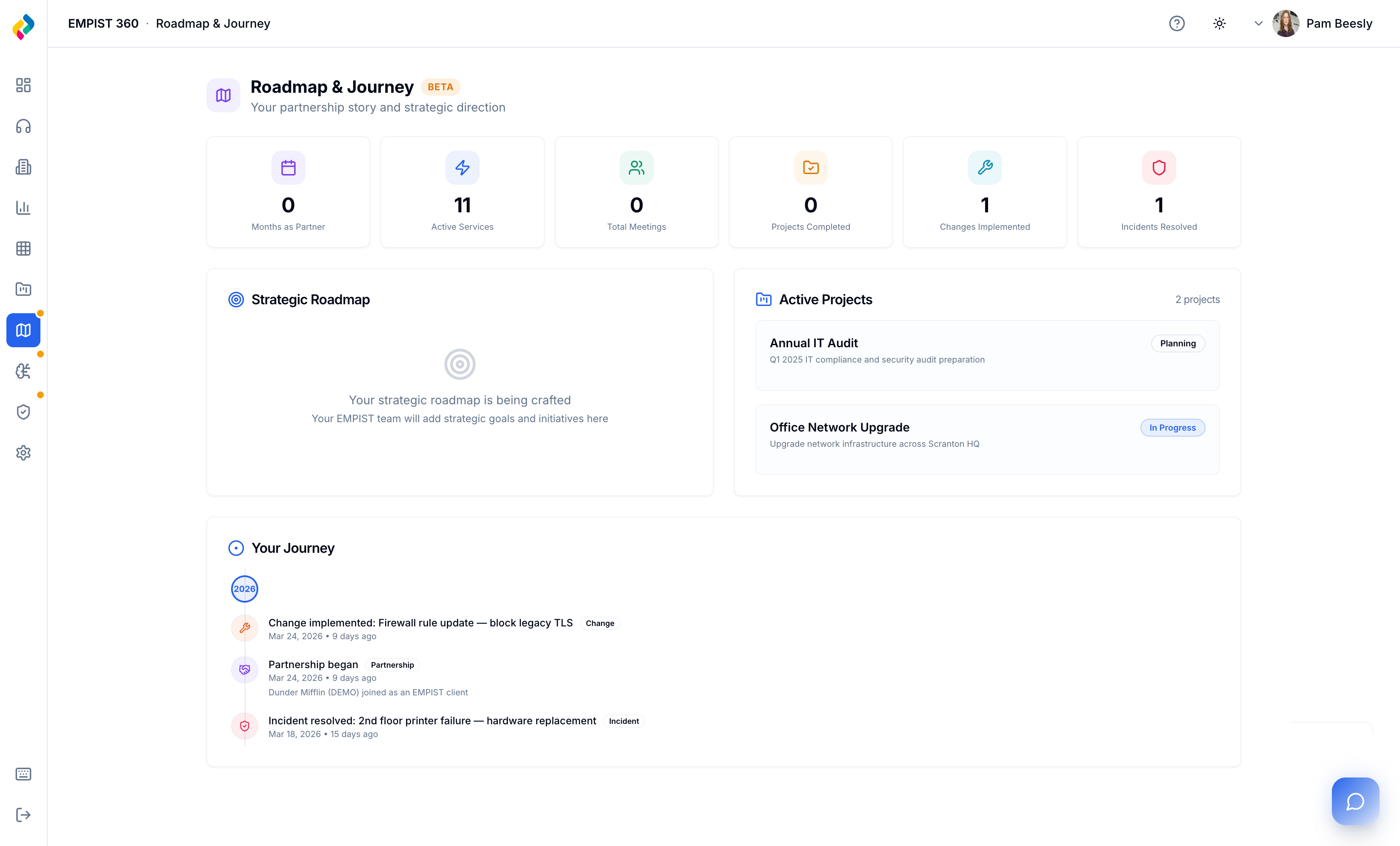
Task: Open the Annual IT Audit project card
Action: [x=987, y=355]
